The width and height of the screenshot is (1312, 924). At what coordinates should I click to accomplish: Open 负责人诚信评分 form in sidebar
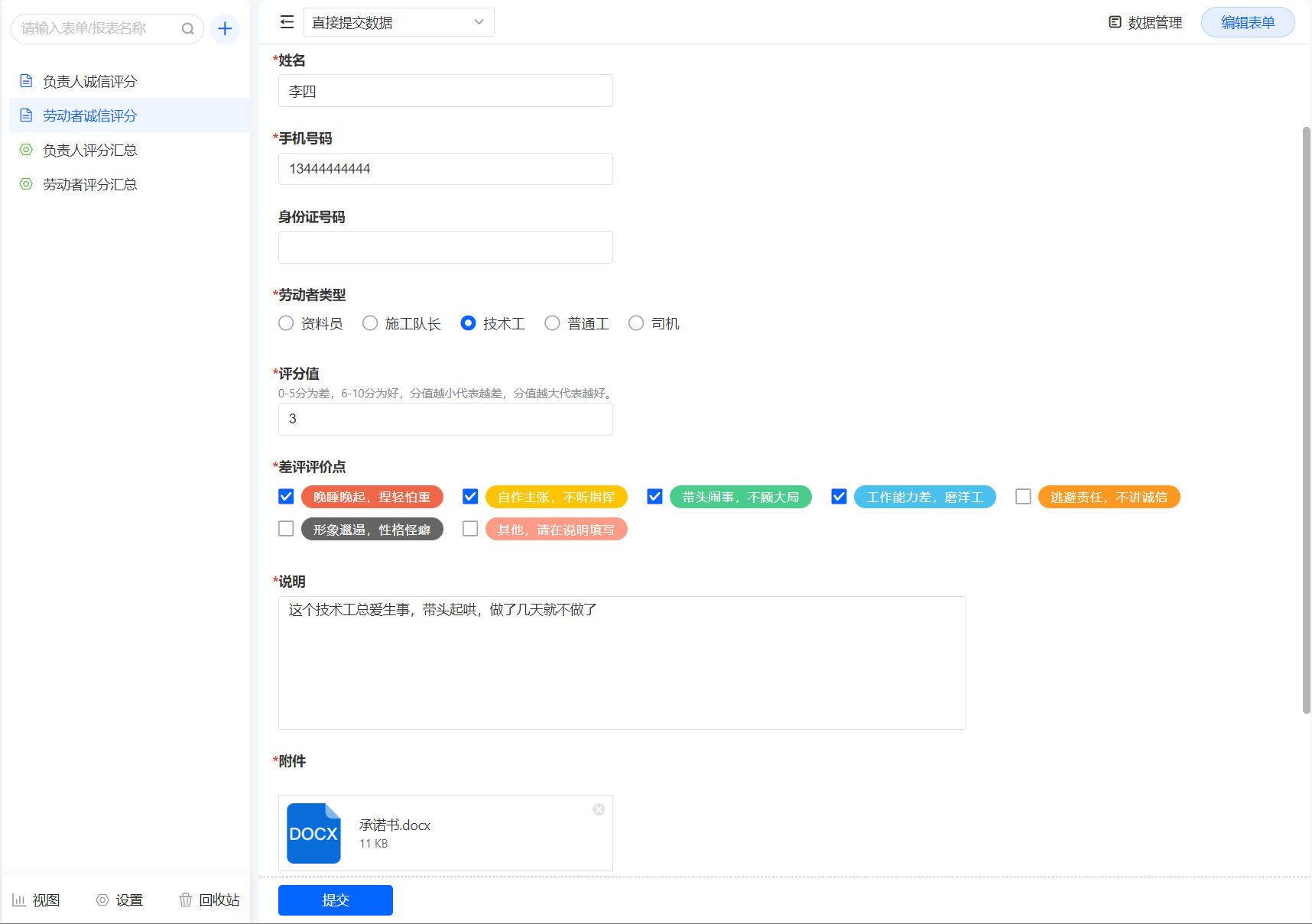click(89, 81)
